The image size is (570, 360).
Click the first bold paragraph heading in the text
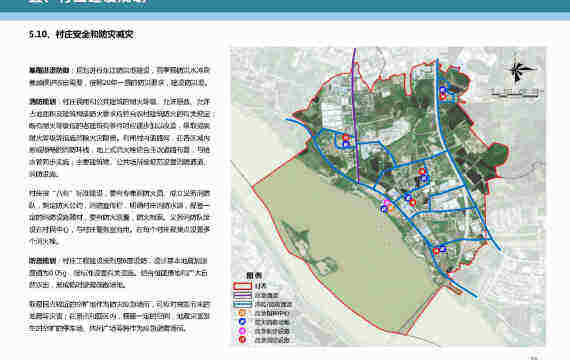49,70
